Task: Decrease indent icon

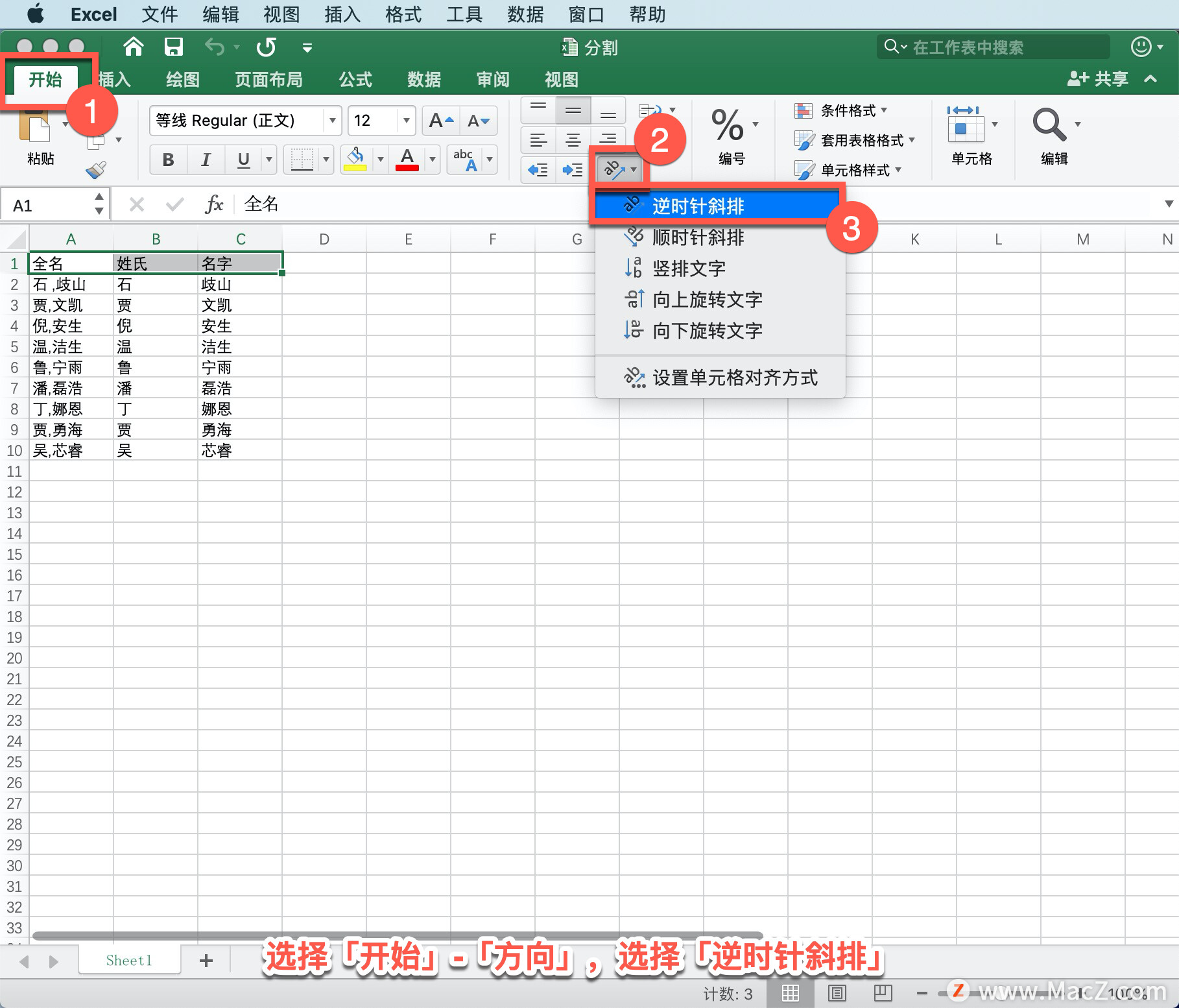Action: point(538,170)
